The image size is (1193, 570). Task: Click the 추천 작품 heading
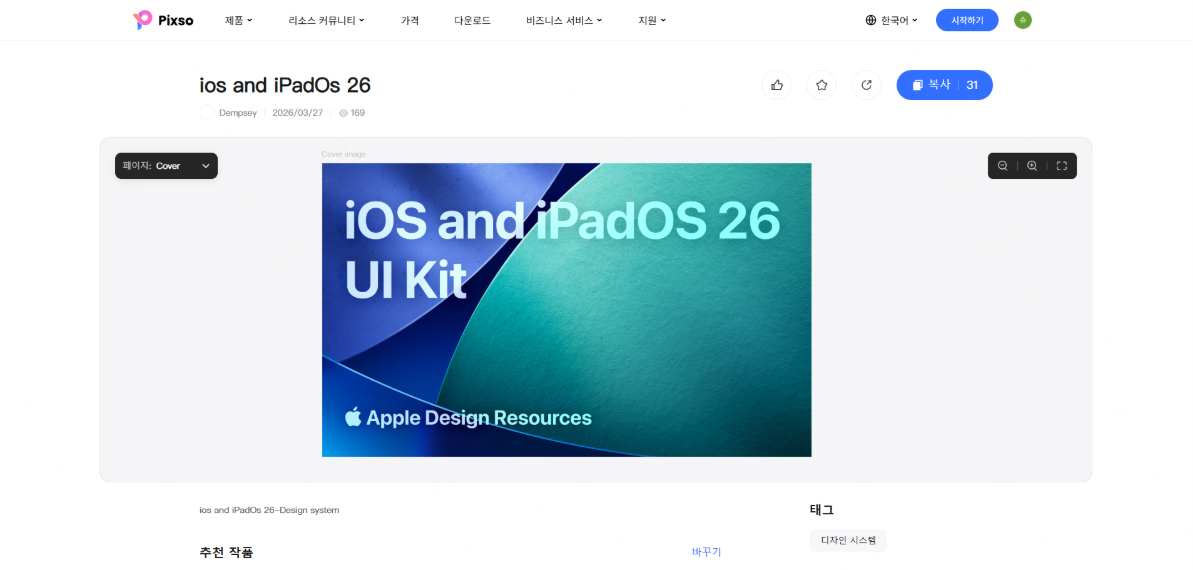[x=226, y=552]
